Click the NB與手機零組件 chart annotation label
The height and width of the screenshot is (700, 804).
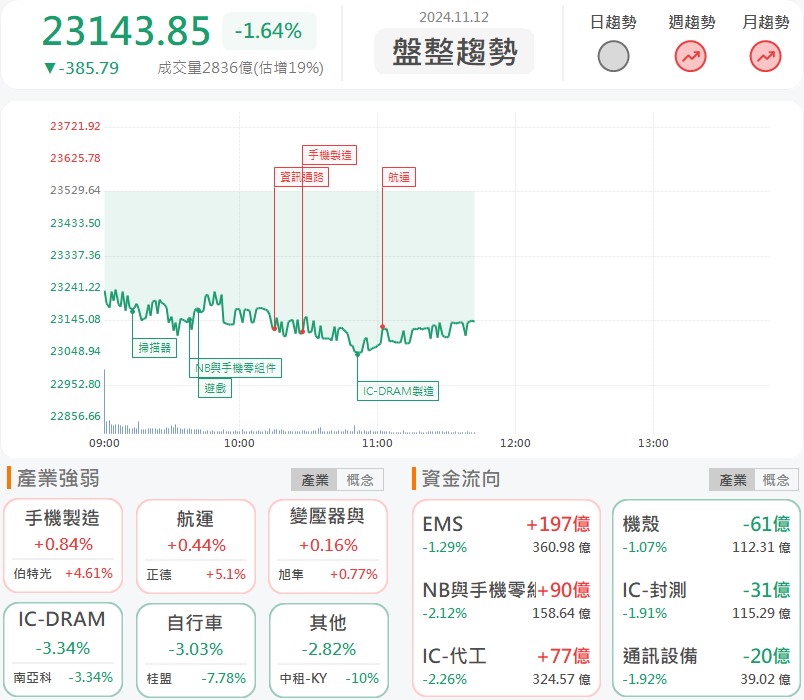(x=235, y=368)
